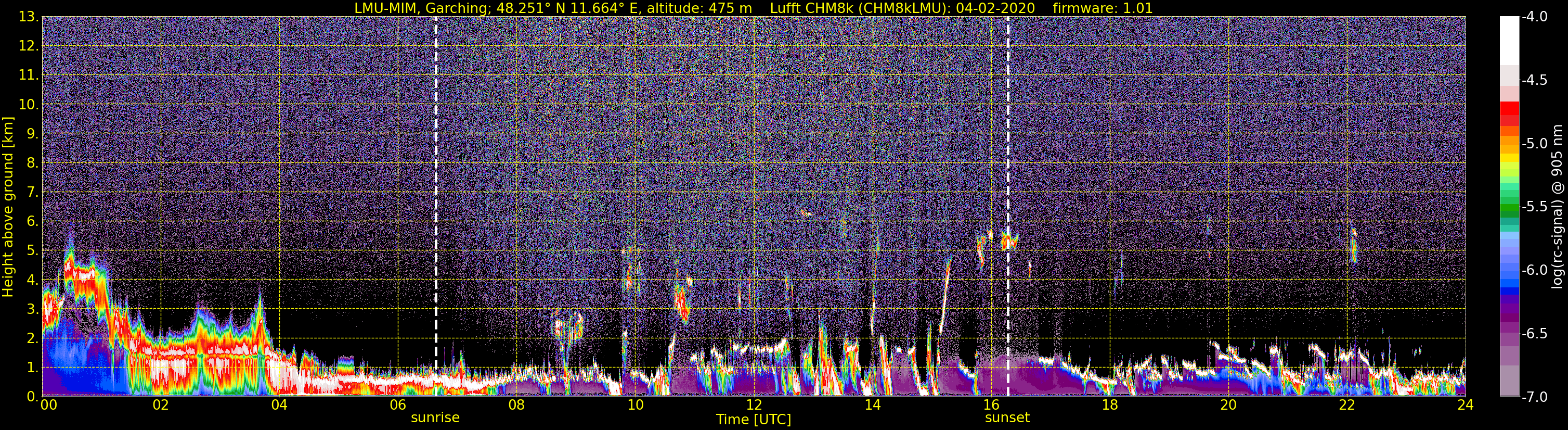Click the time axis tick '16'
1568x430 pixels.
point(992,405)
